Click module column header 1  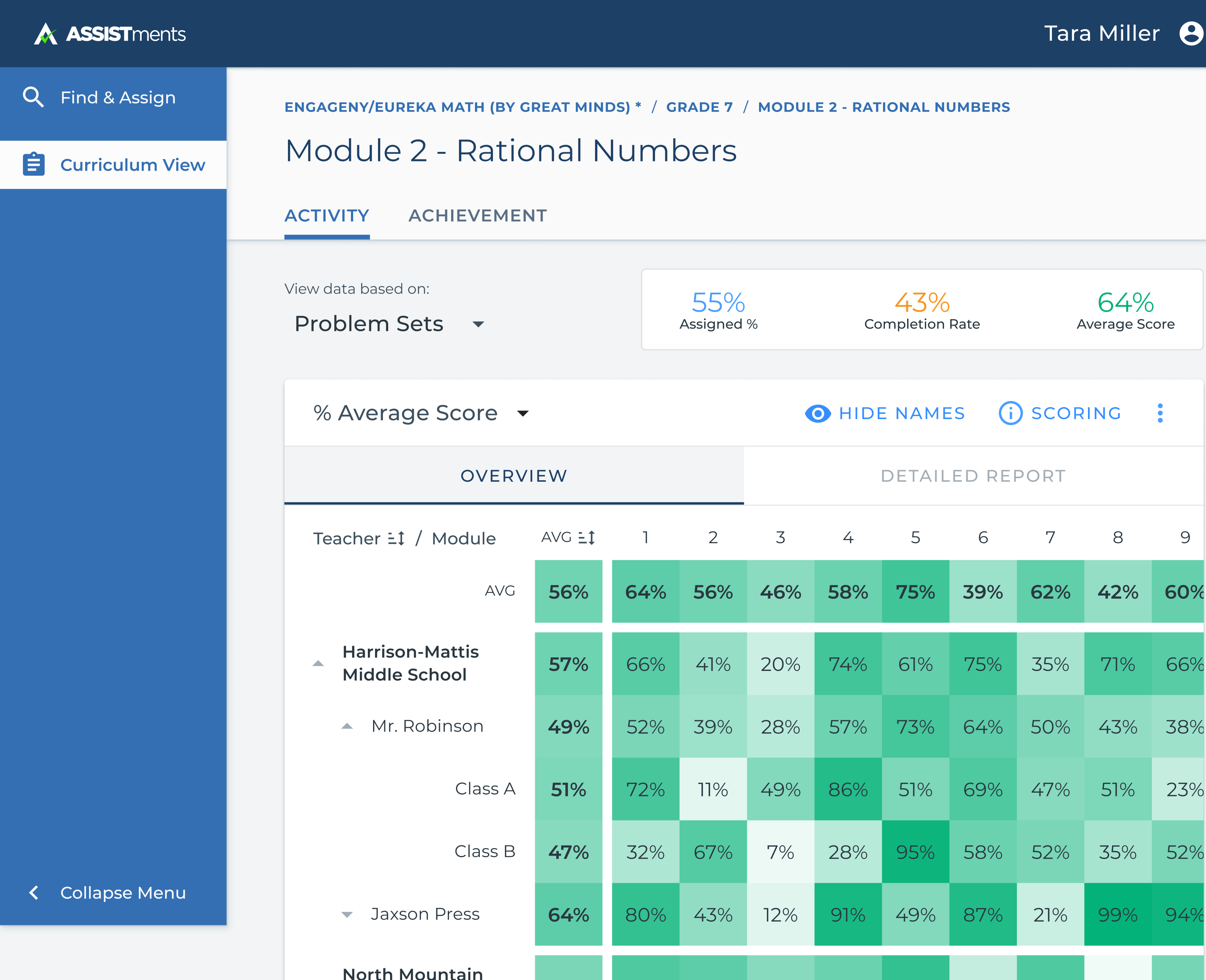point(645,537)
